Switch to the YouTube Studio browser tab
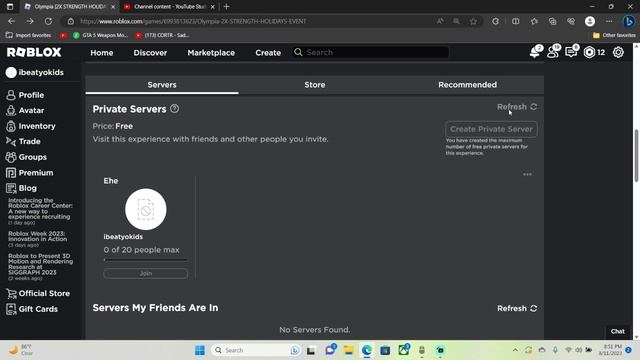Screen dimensions: 640x360 point(169,7)
